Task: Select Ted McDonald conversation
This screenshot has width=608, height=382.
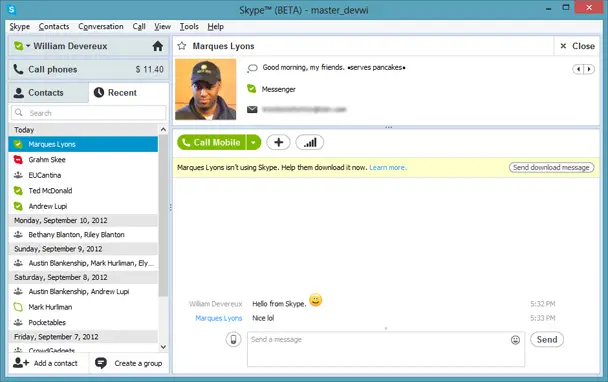Action: point(83,191)
